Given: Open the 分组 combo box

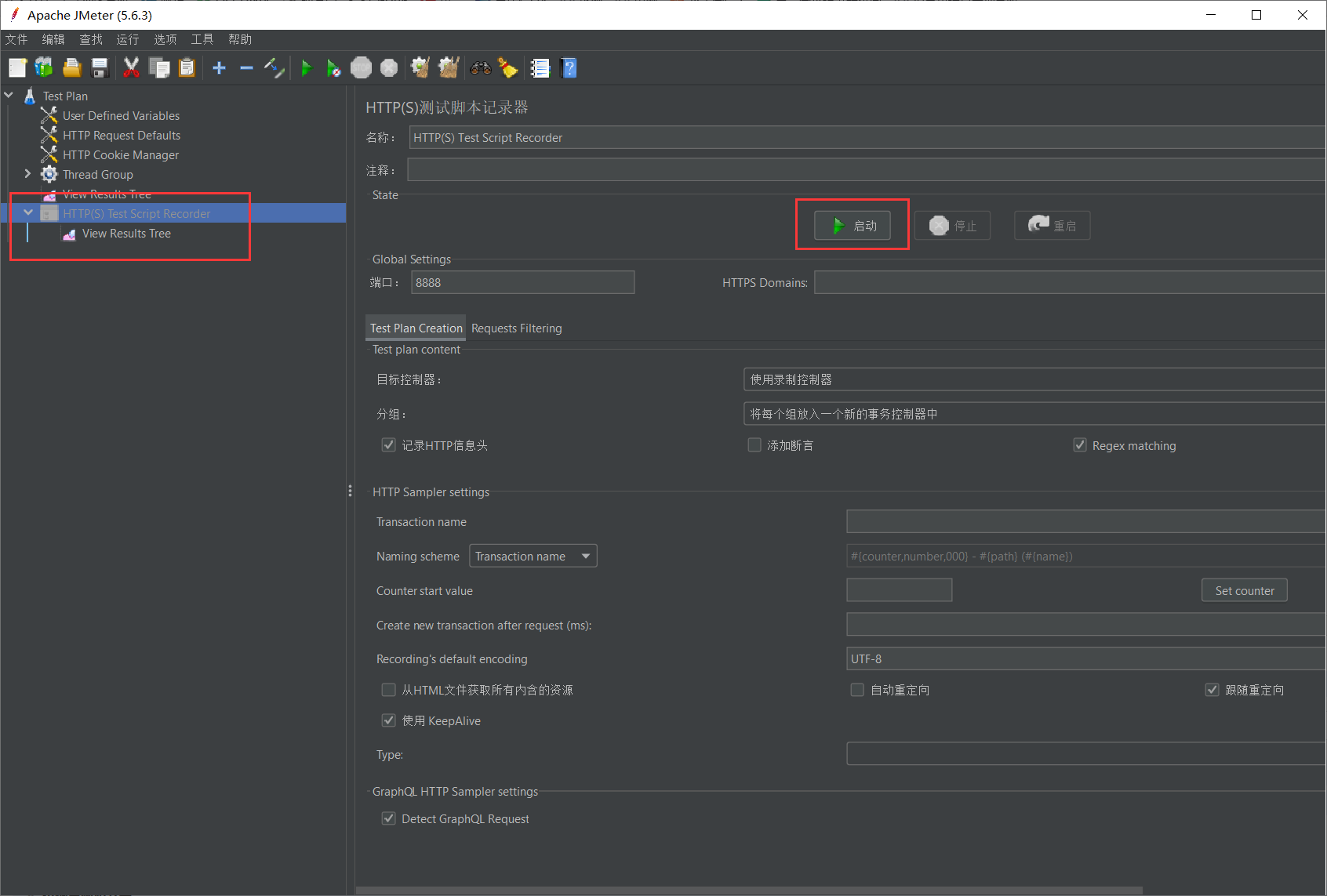Looking at the screenshot, I should tap(1034, 414).
